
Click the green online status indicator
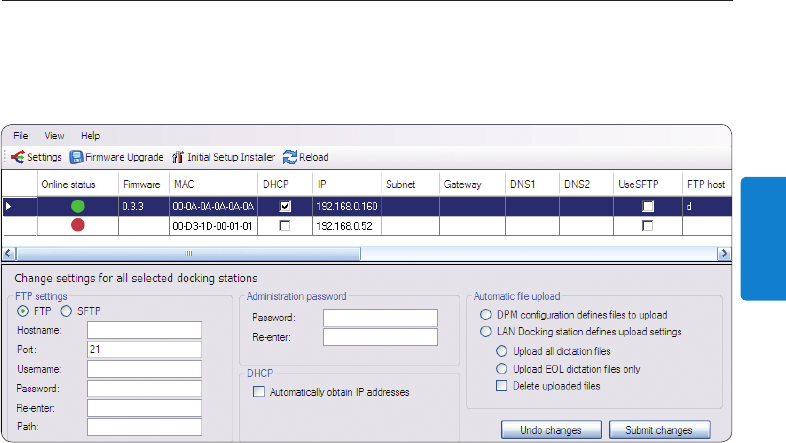(77, 206)
